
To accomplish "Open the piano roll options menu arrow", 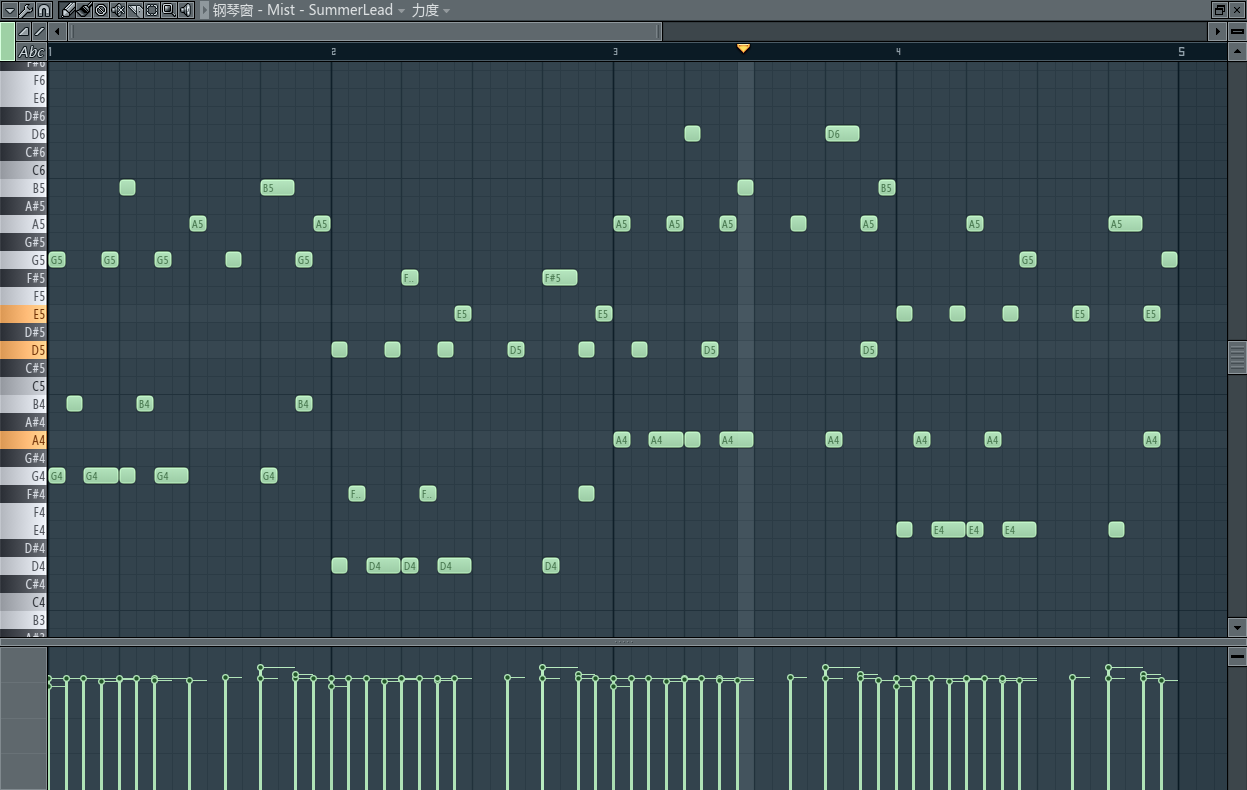I will [x=10, y=10].
